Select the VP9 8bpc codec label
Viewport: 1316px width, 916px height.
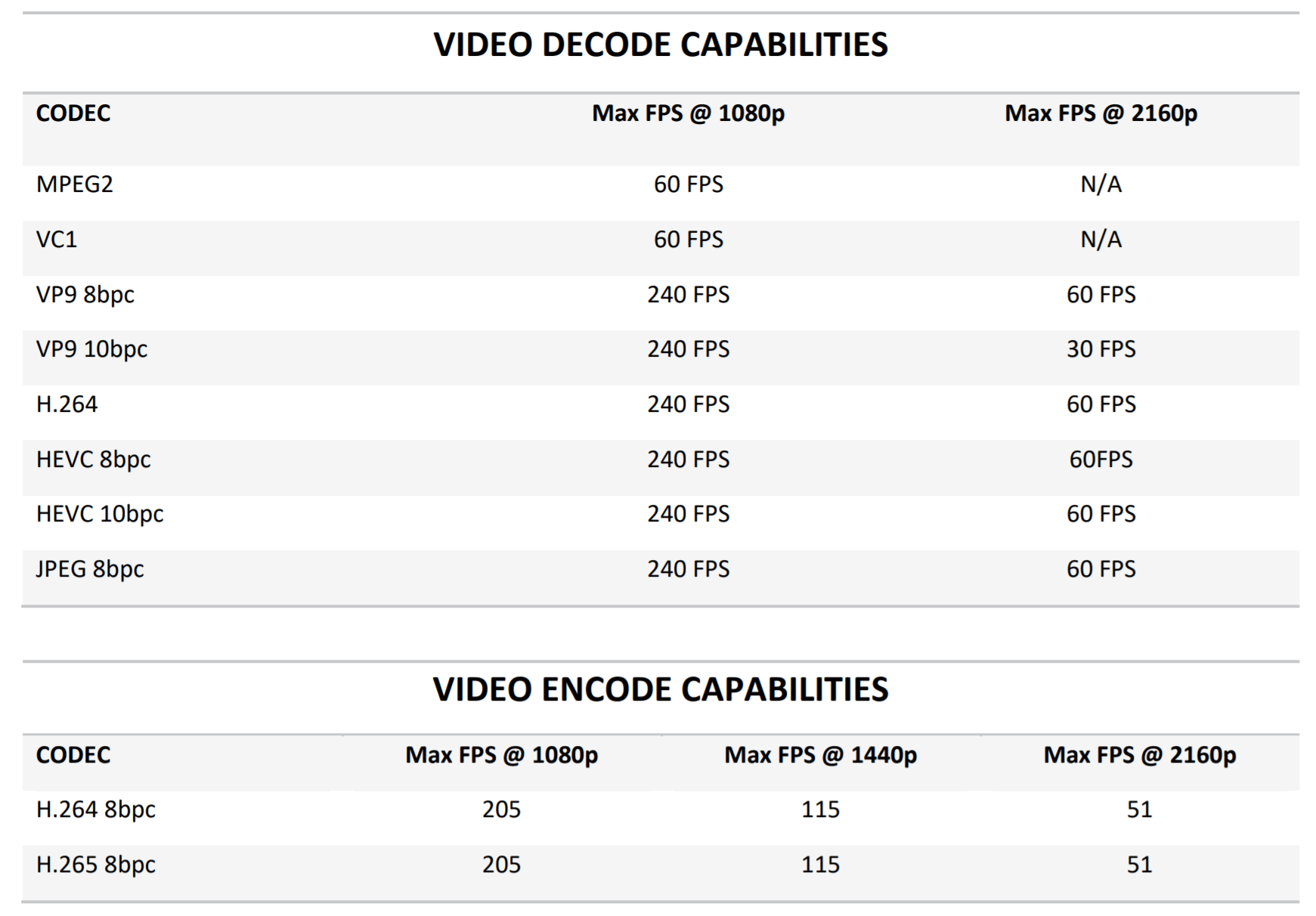click(x=85, y=295)
